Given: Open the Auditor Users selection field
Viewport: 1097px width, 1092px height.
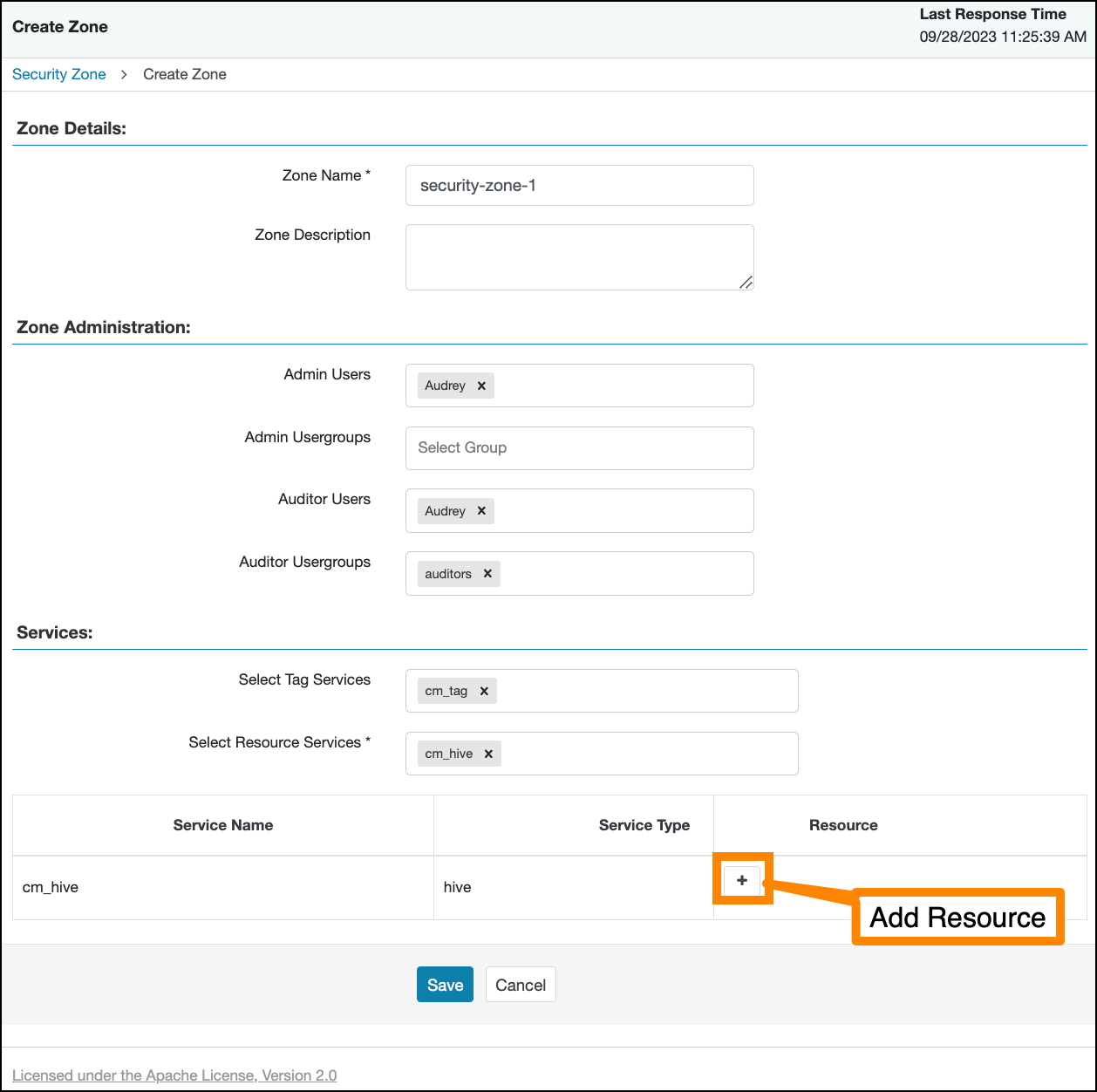Looking at the screenshot, I should (x=623, y=511).
